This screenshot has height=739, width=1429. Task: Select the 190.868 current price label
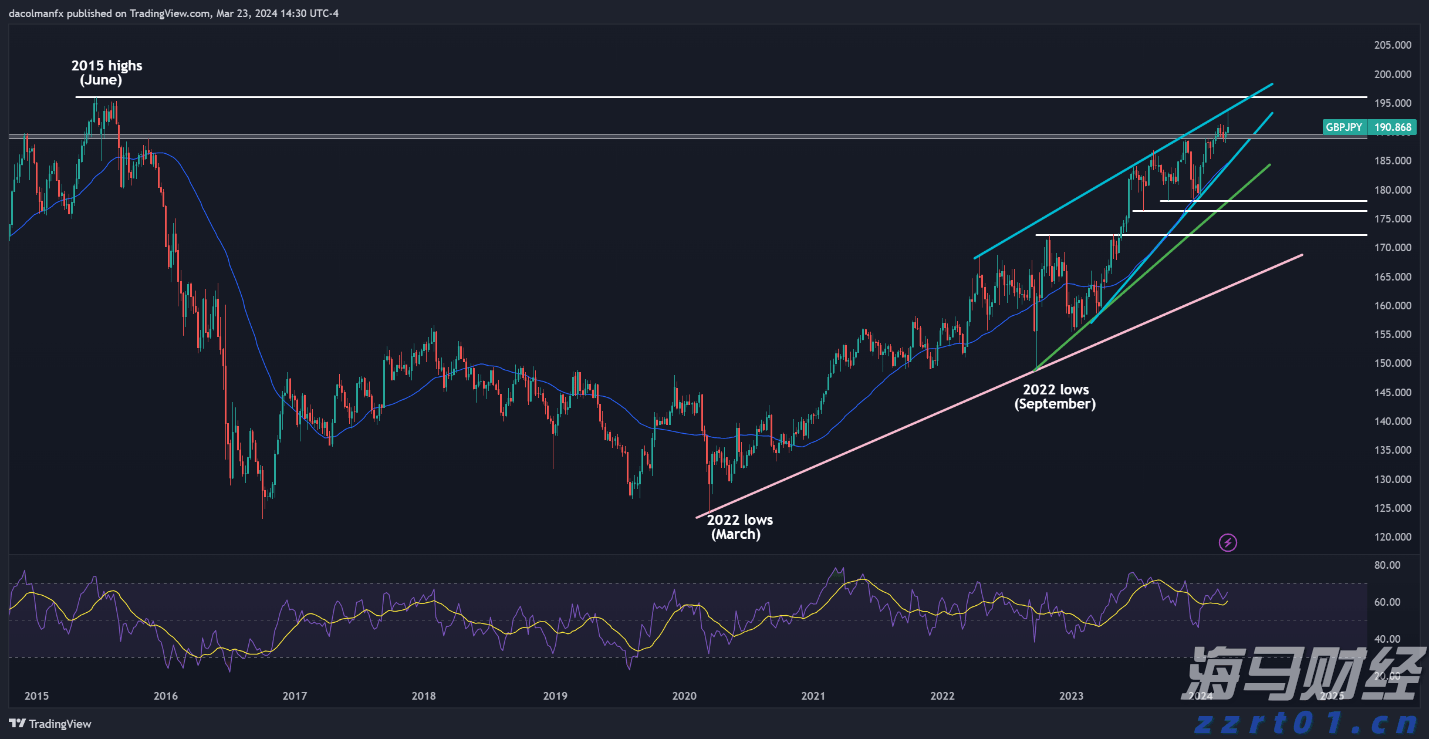point(1393,128)
